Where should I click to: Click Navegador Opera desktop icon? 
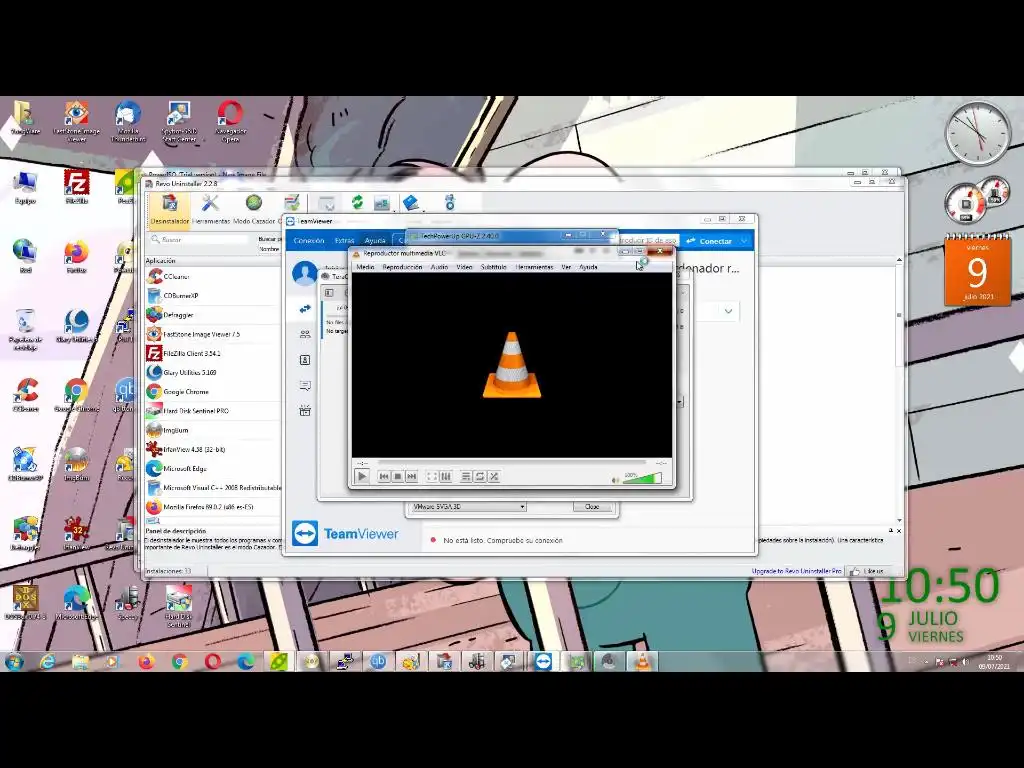230,121
